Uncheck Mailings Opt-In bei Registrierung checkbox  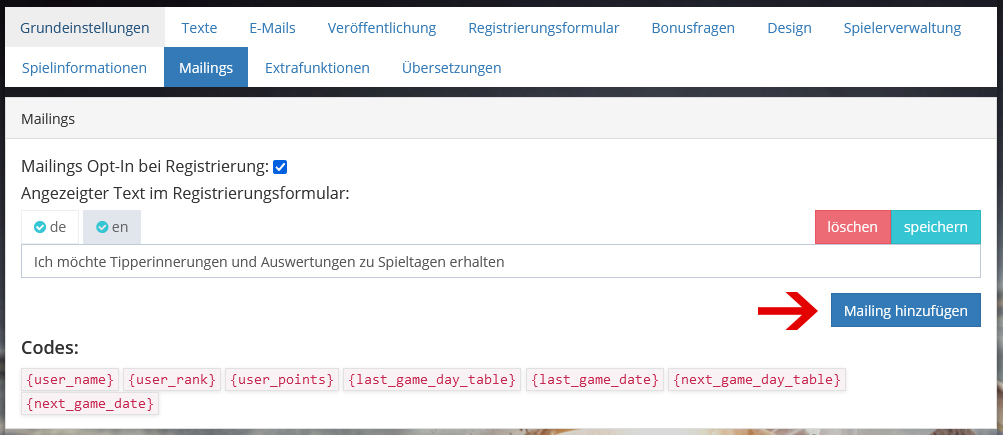[280, 167]
